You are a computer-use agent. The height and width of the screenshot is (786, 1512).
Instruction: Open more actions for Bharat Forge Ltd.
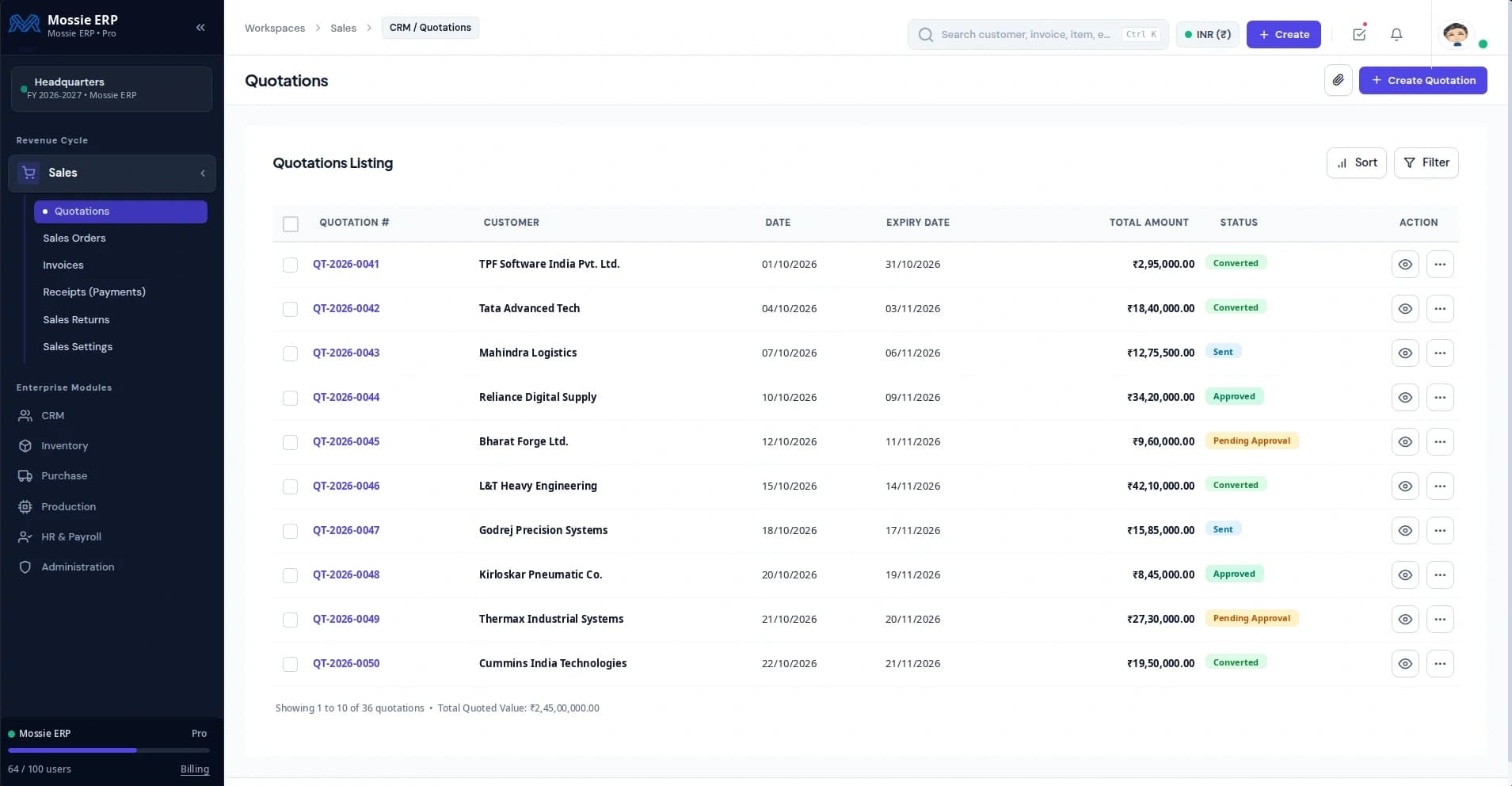1440,441
